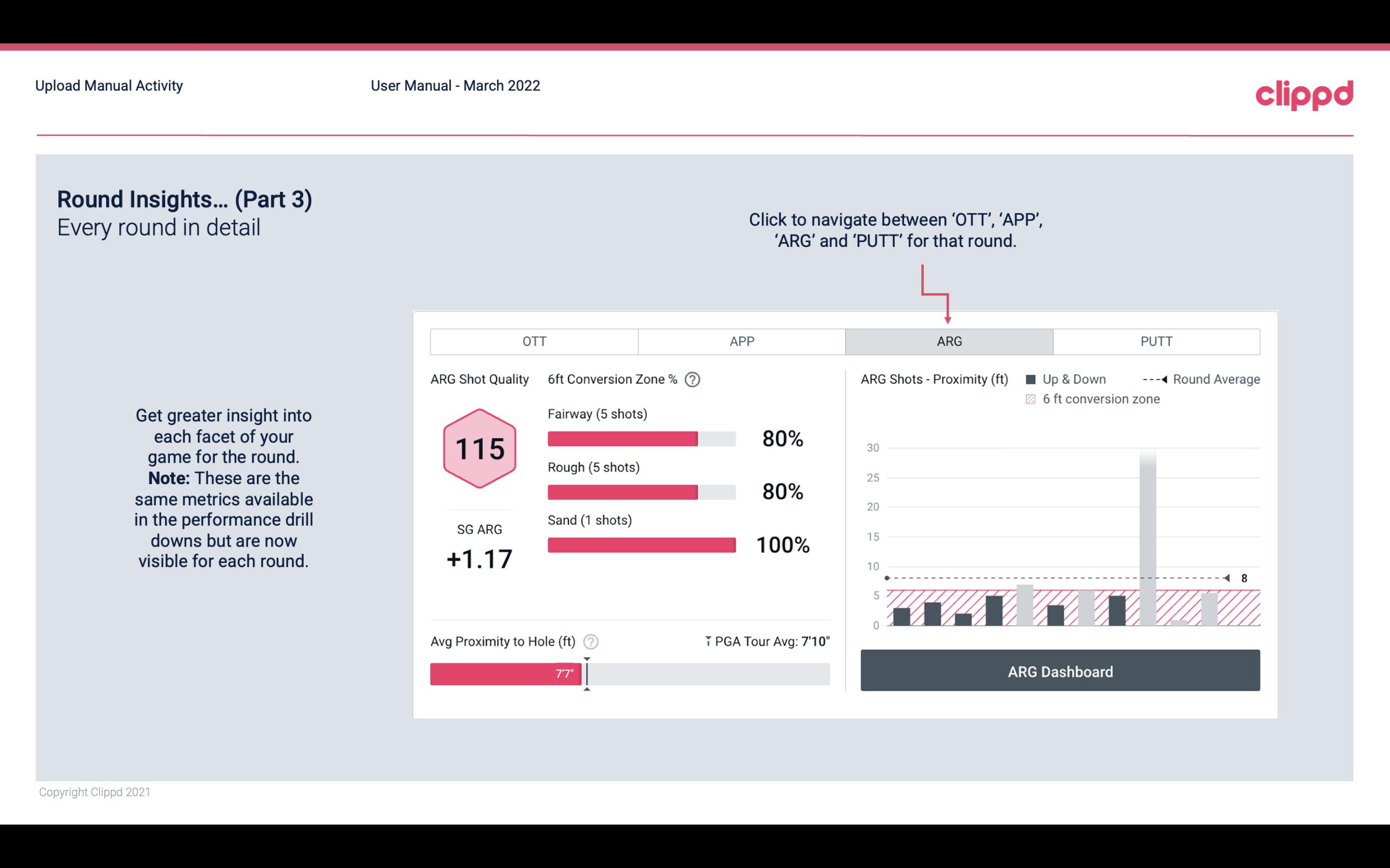This screenshot has width=1390, height=868.
Task: Select the OTT tab for round data
Action: pyautogui.click(x=533, y=341)
